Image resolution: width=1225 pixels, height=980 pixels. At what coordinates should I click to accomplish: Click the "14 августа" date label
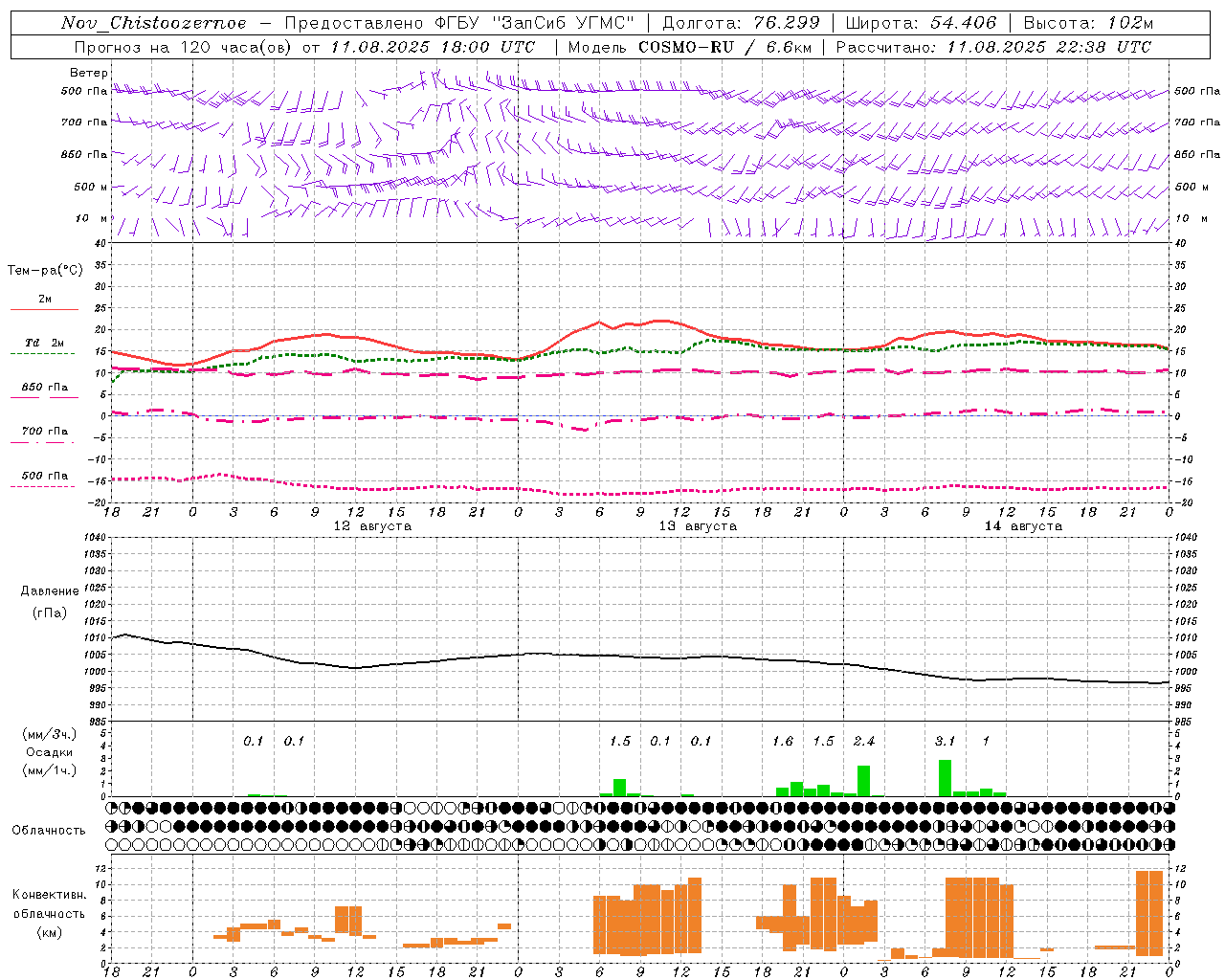pyautogui.click(x=1023, y=526)
